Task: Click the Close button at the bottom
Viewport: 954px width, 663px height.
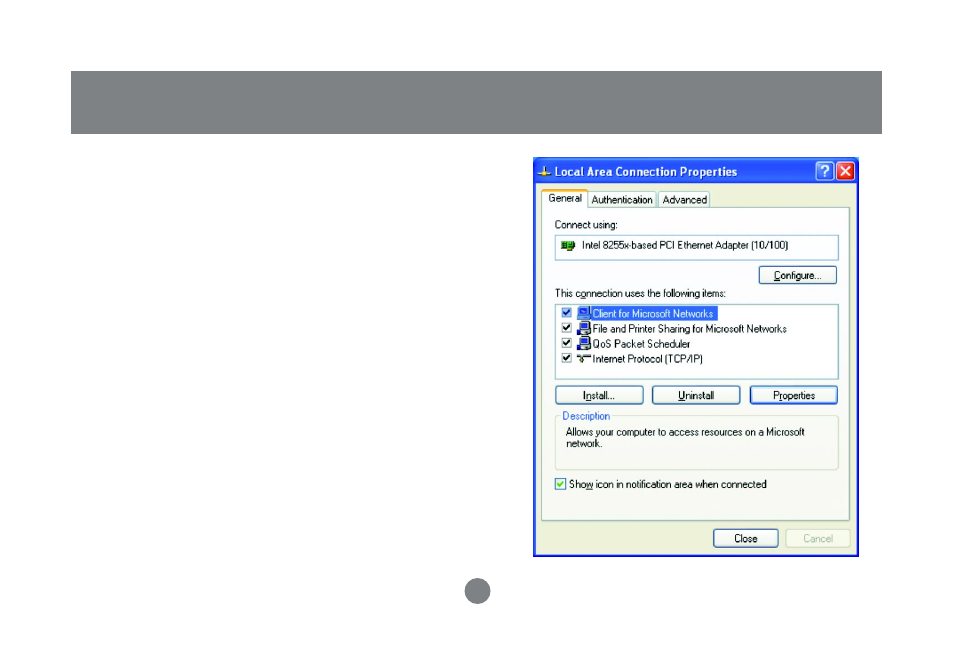Action: (746, 538)
